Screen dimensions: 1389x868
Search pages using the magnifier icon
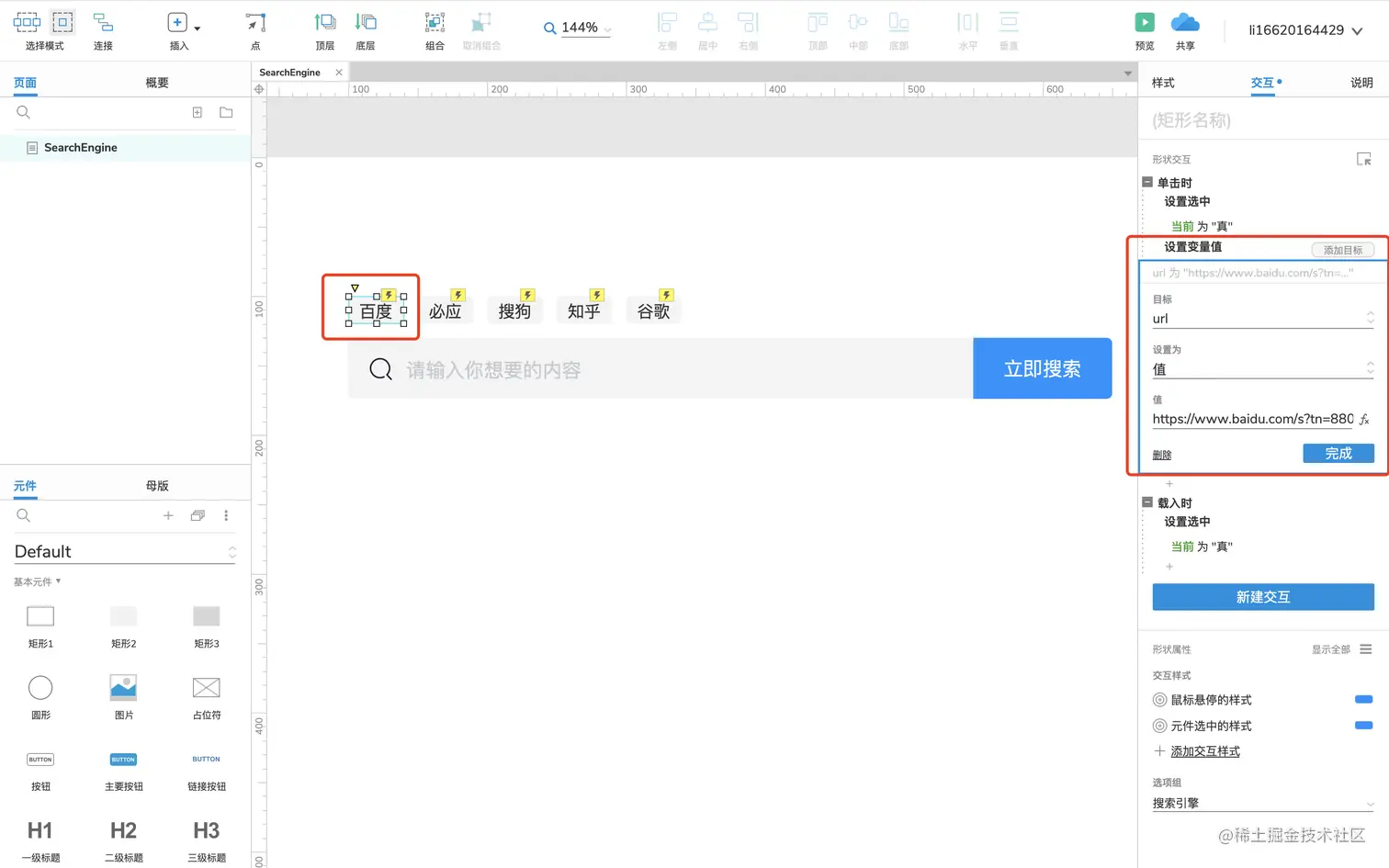point(24,112)
